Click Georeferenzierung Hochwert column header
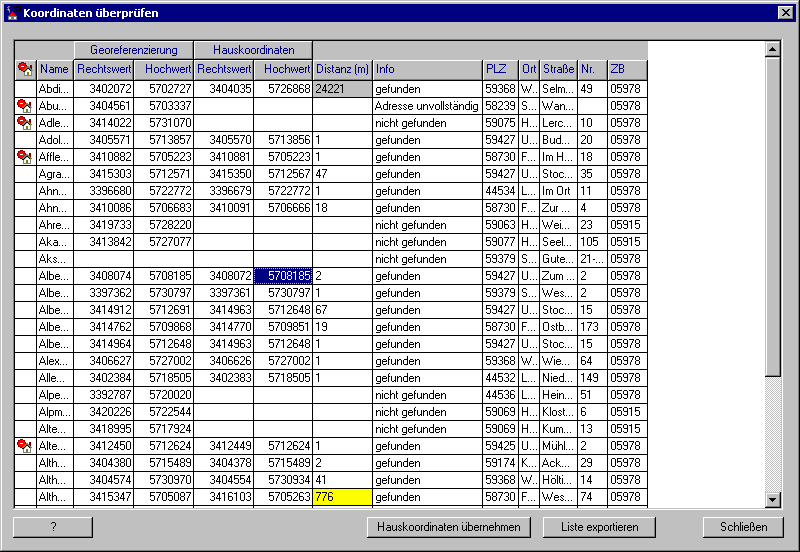 click(164, 69)
